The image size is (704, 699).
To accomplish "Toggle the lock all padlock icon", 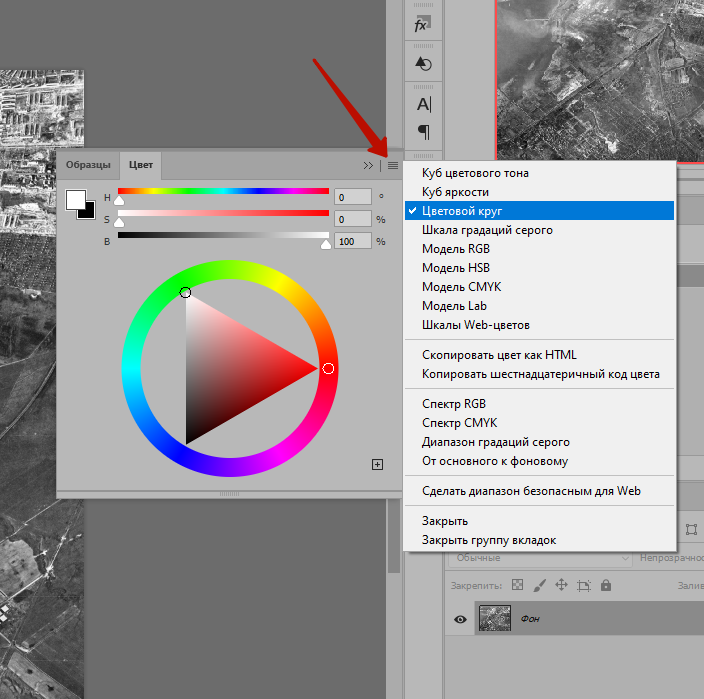I will 606,586.
